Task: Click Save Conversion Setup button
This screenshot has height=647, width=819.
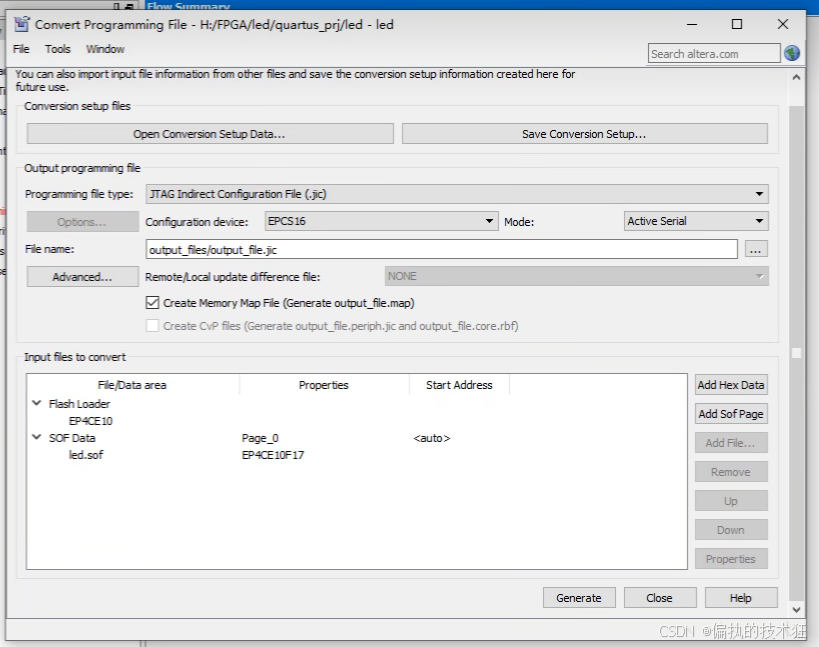Action: [584, 134]
